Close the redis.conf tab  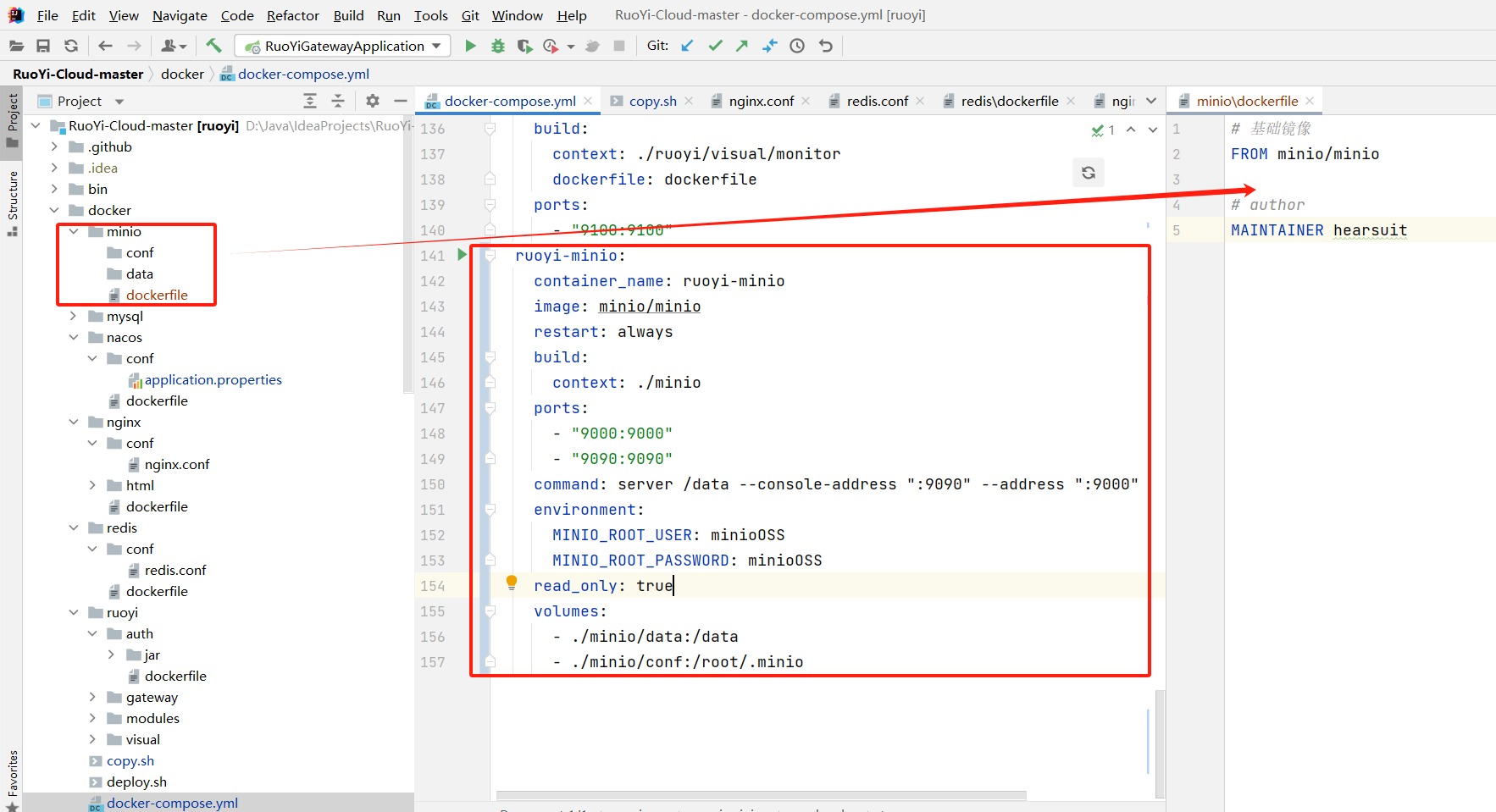[x=920, y=101]
